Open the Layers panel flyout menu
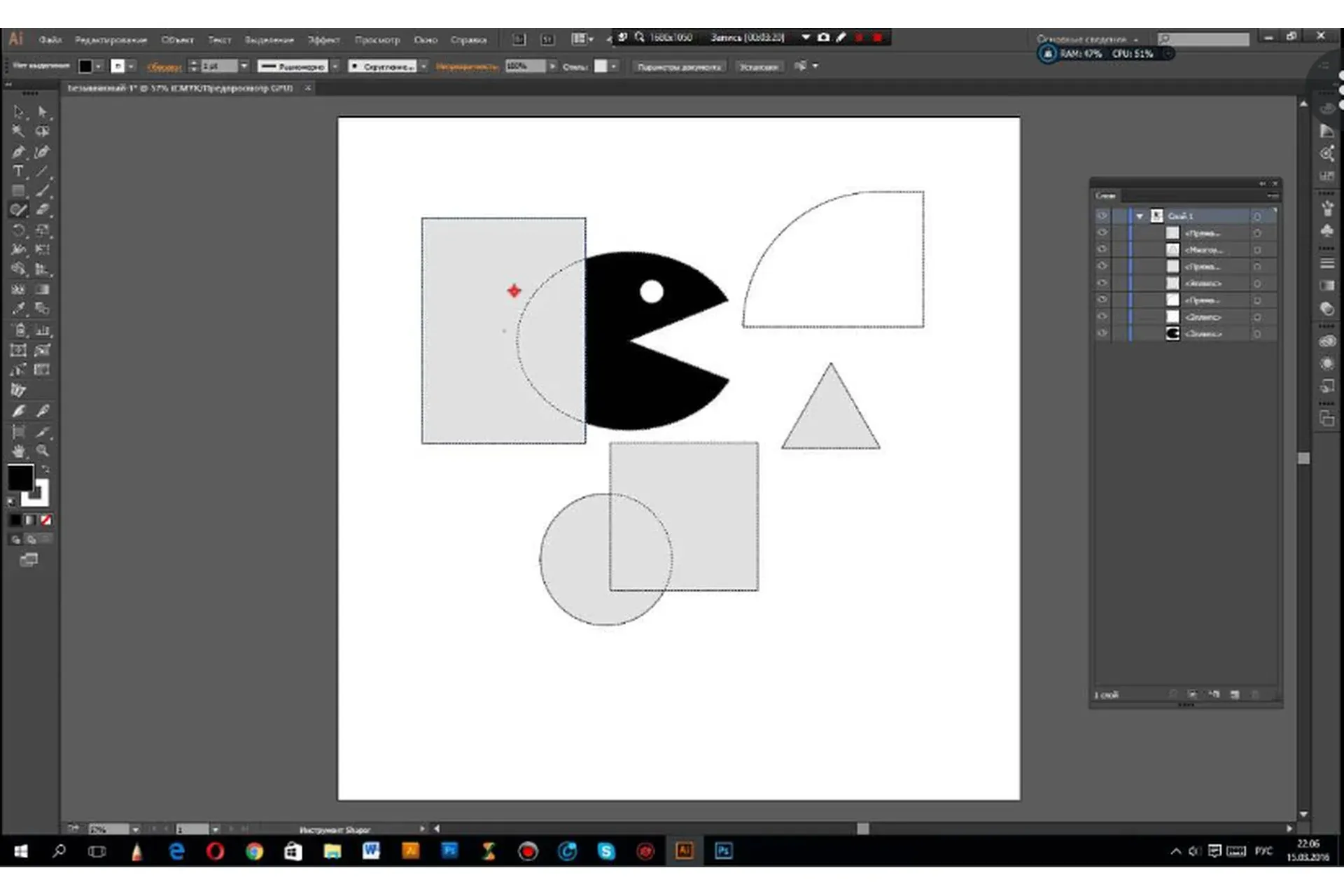 pyautogui.click(x=1273, y=196)
